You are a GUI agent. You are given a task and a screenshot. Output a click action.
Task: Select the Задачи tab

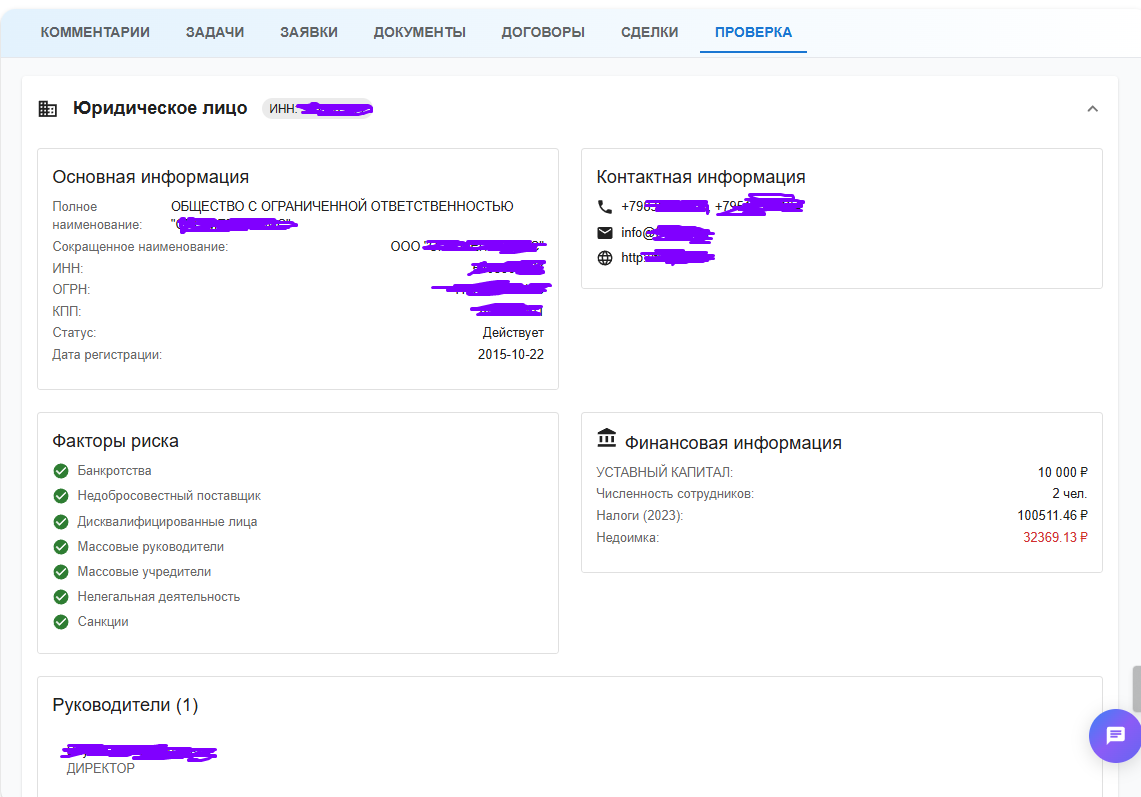215,32
